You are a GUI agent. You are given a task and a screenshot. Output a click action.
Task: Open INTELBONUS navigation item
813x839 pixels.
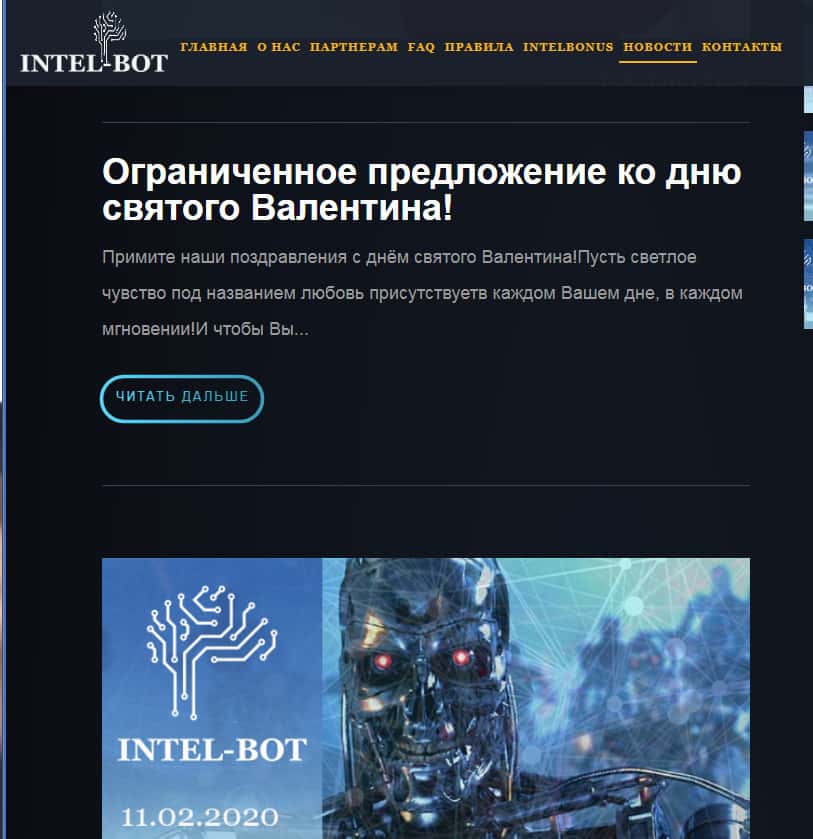[x=568, y=47]
